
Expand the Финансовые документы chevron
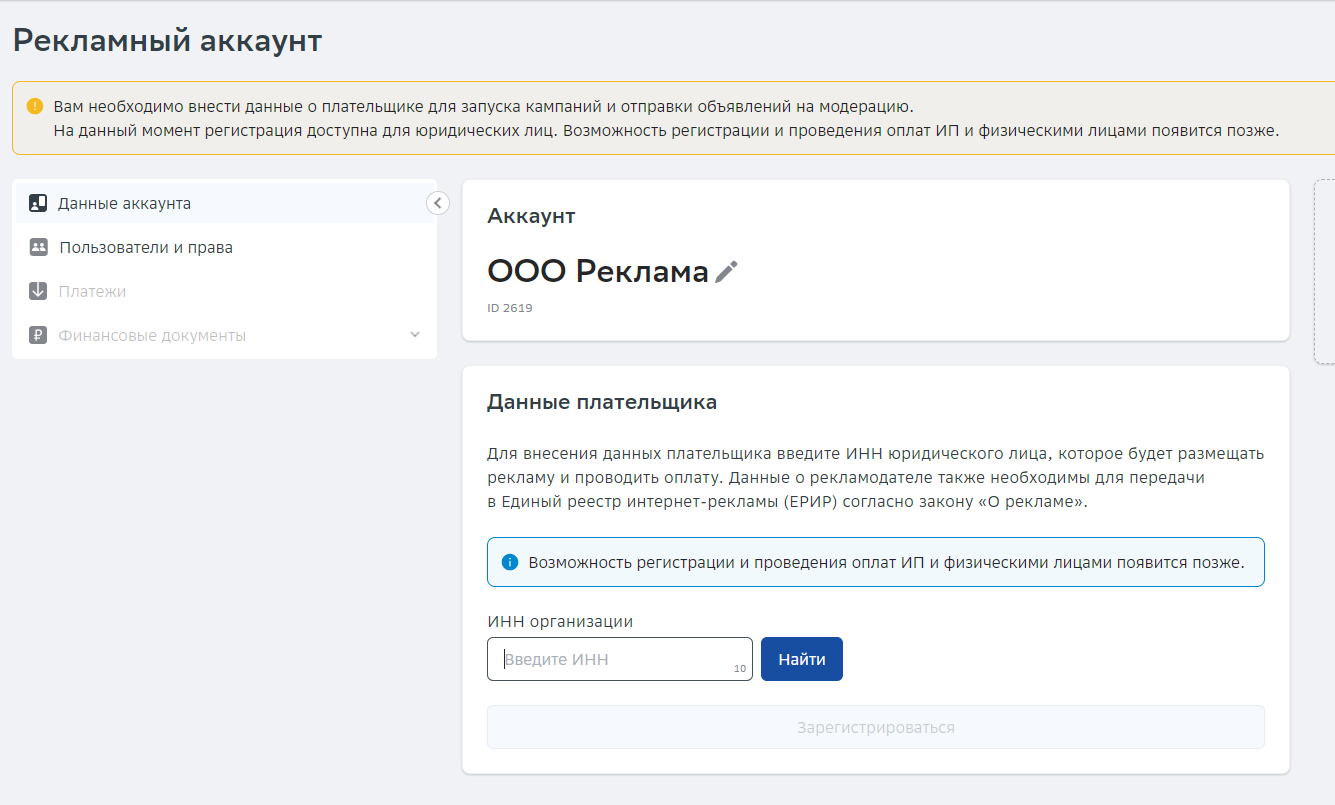click(416, 334)
